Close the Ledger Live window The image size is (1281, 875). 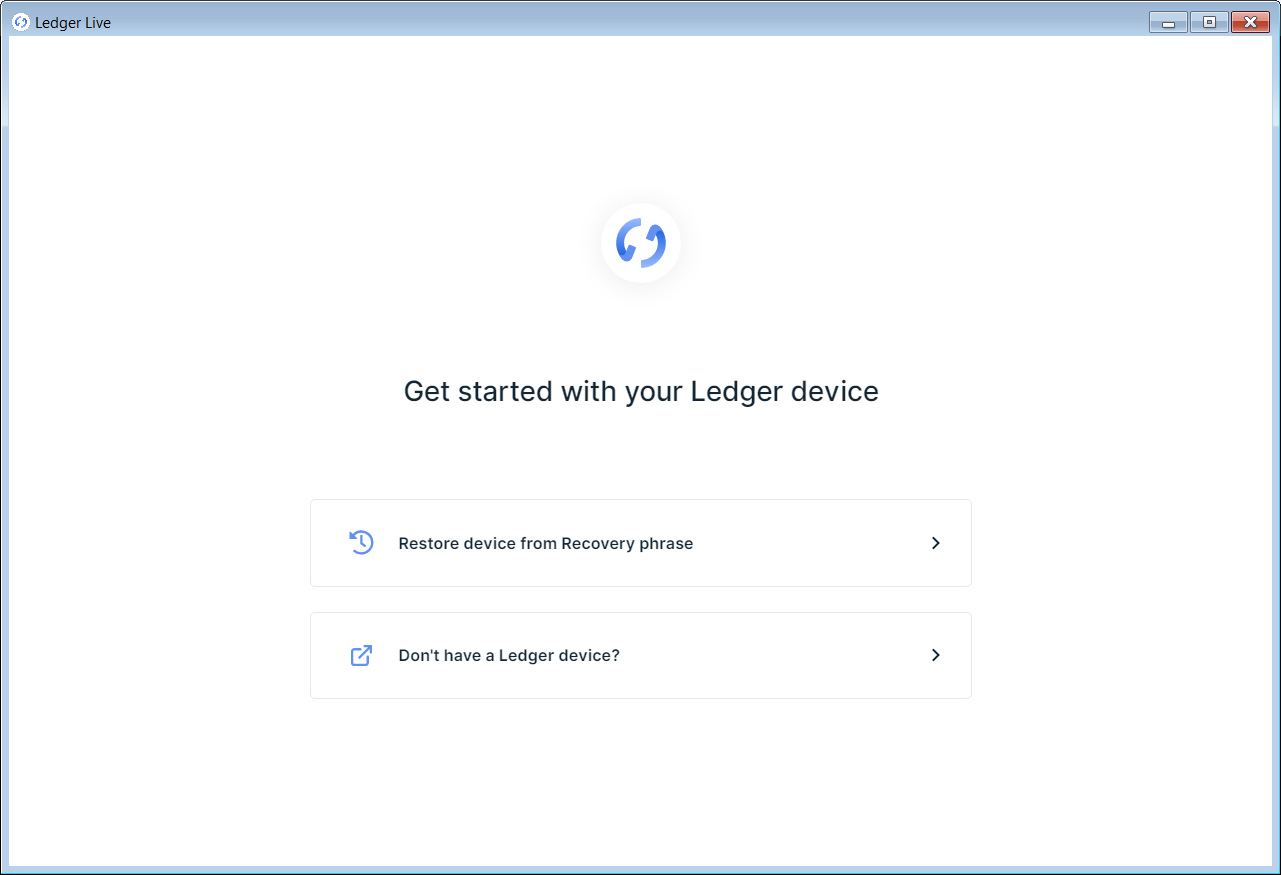tap(1250, 22)
